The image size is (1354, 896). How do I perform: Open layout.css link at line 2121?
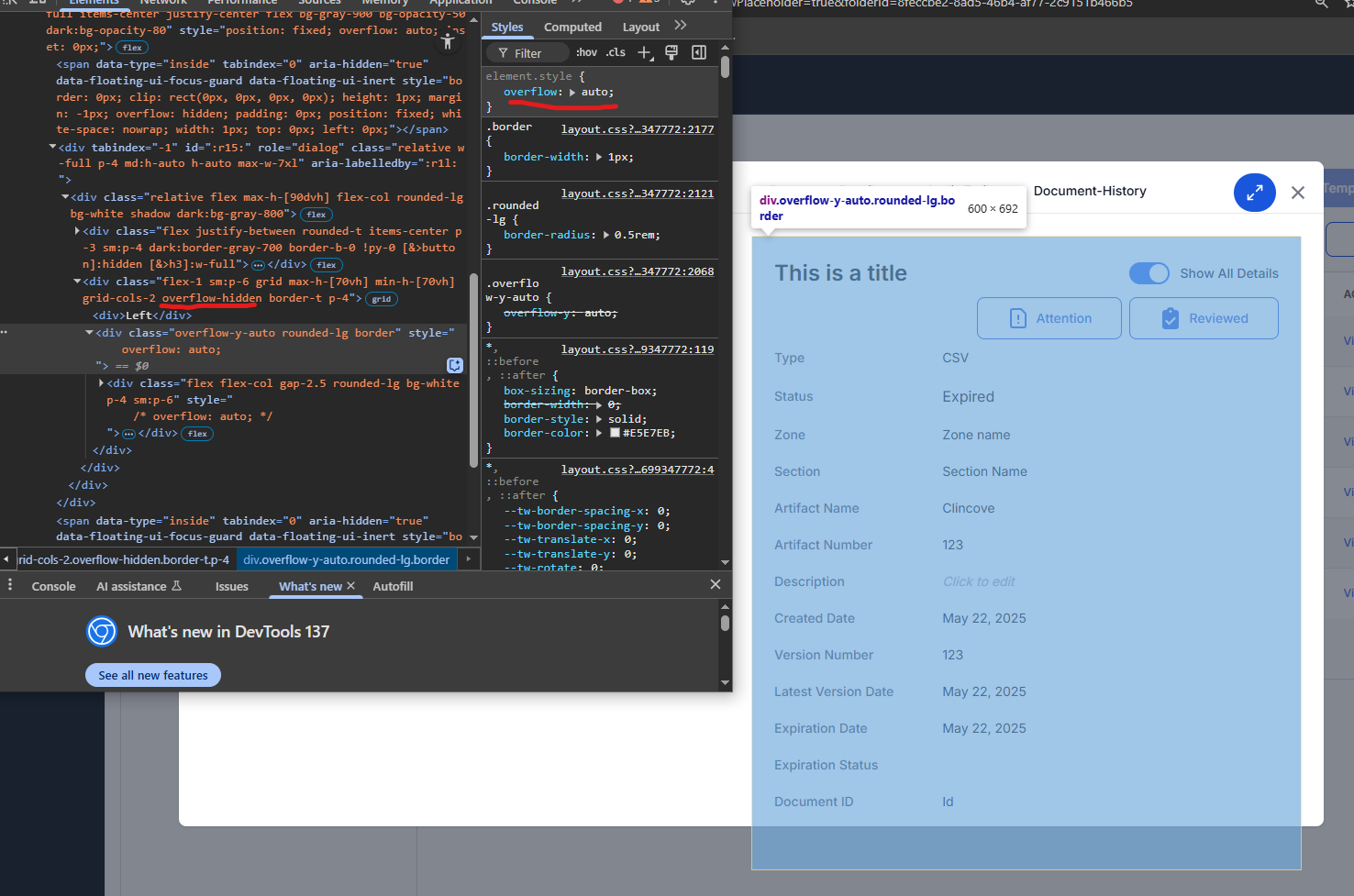(638, 194)
